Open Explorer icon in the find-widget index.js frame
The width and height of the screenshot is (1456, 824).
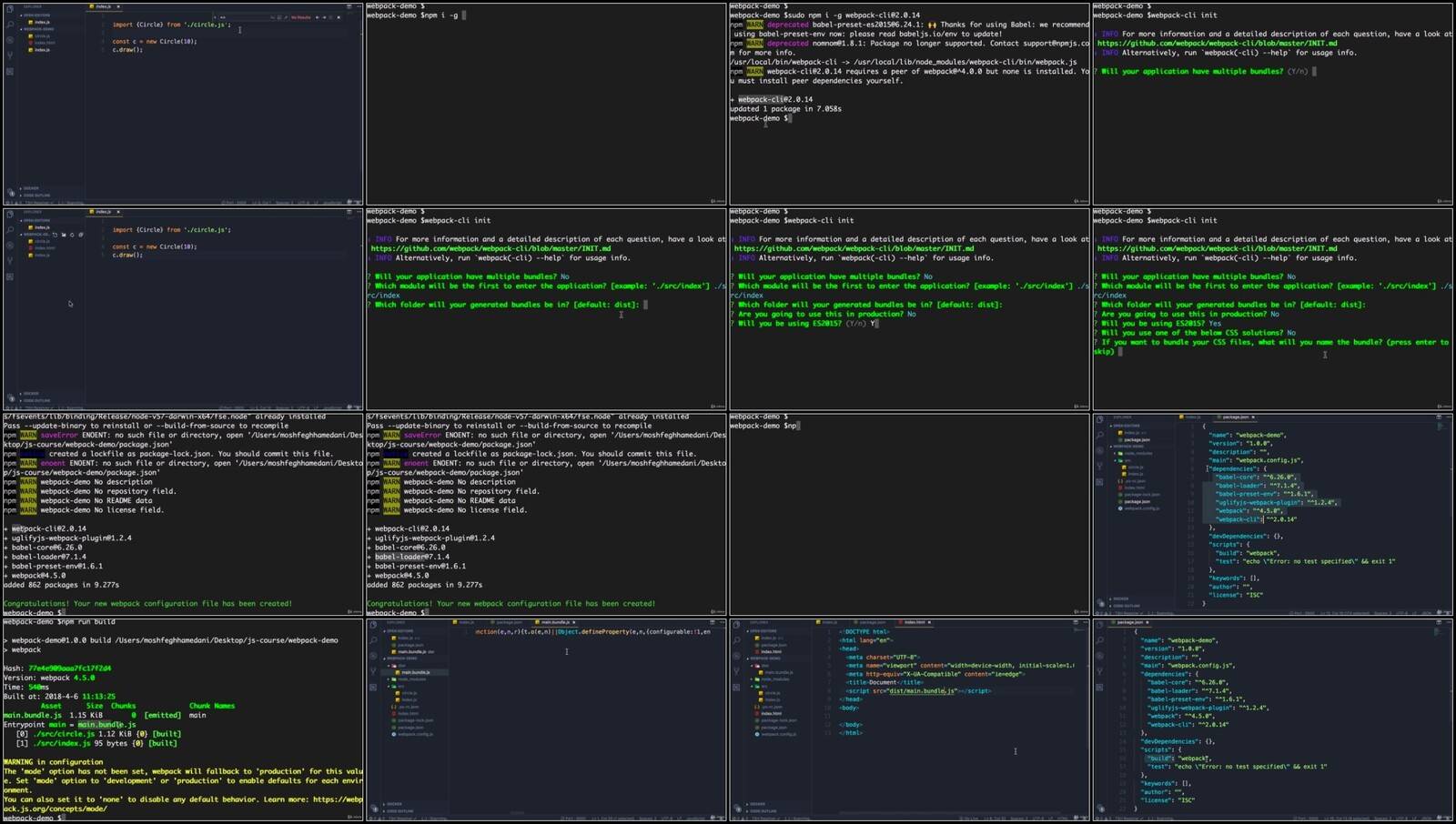coord(10,9)
